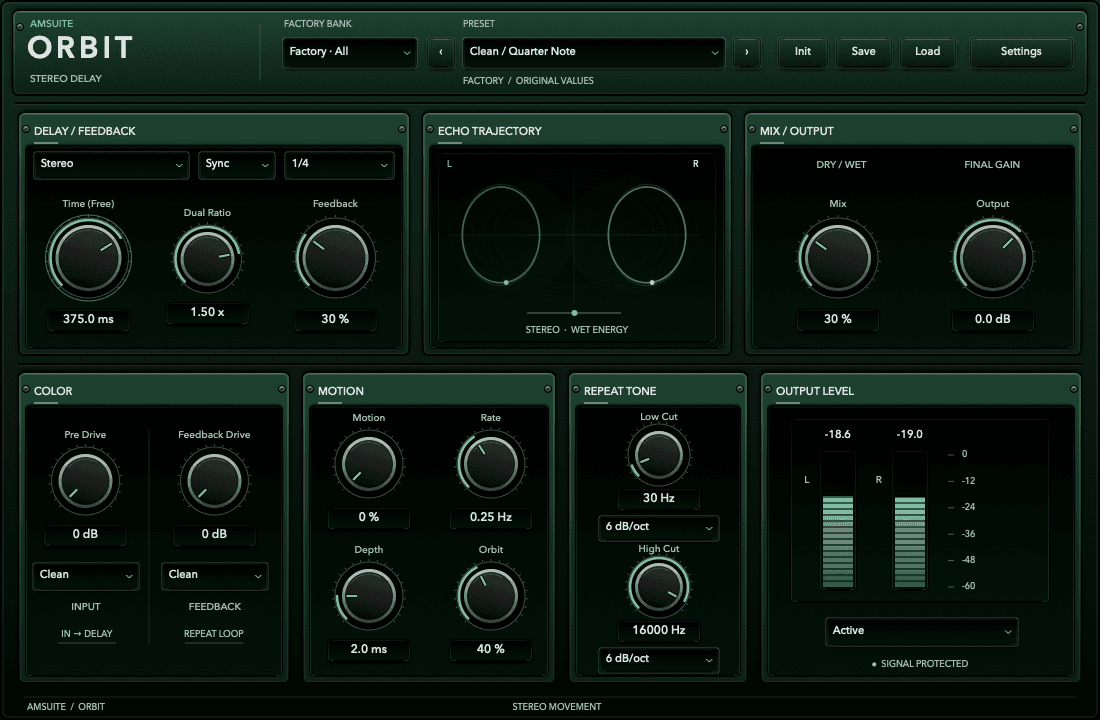Click the Init button

pos(803,52)
